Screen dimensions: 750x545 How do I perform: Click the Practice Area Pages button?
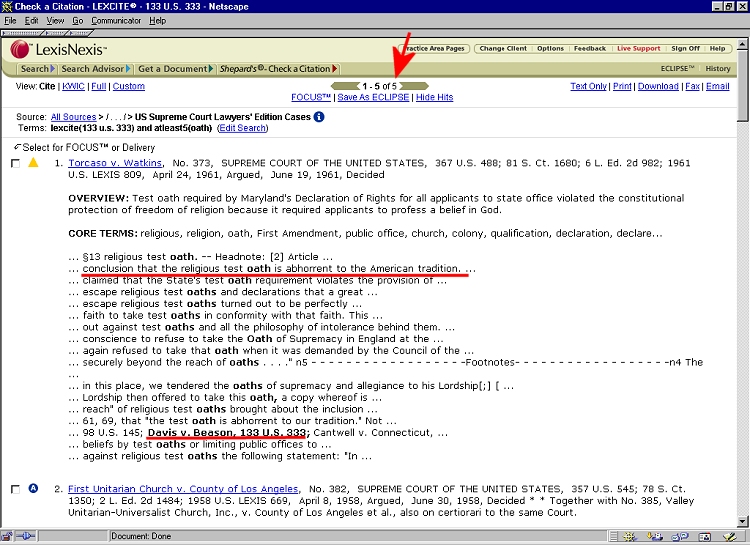434,49
